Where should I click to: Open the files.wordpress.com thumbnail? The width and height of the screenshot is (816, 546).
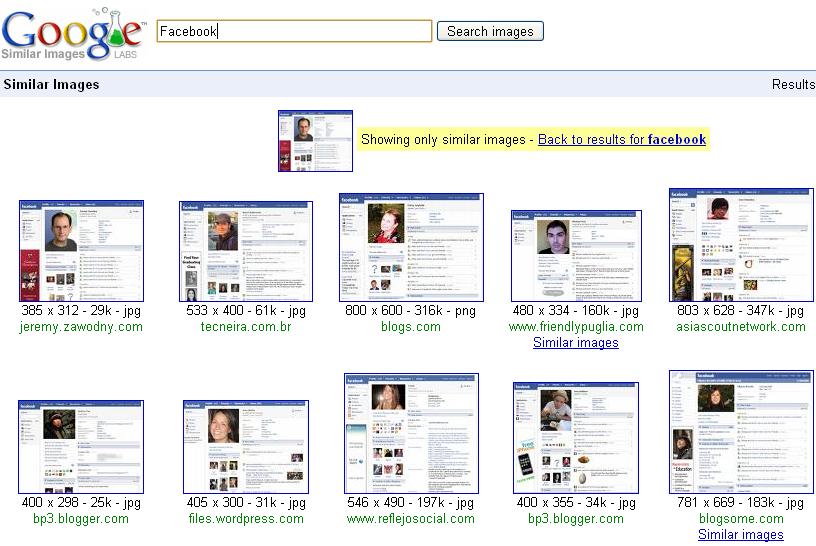pos(246,447)
